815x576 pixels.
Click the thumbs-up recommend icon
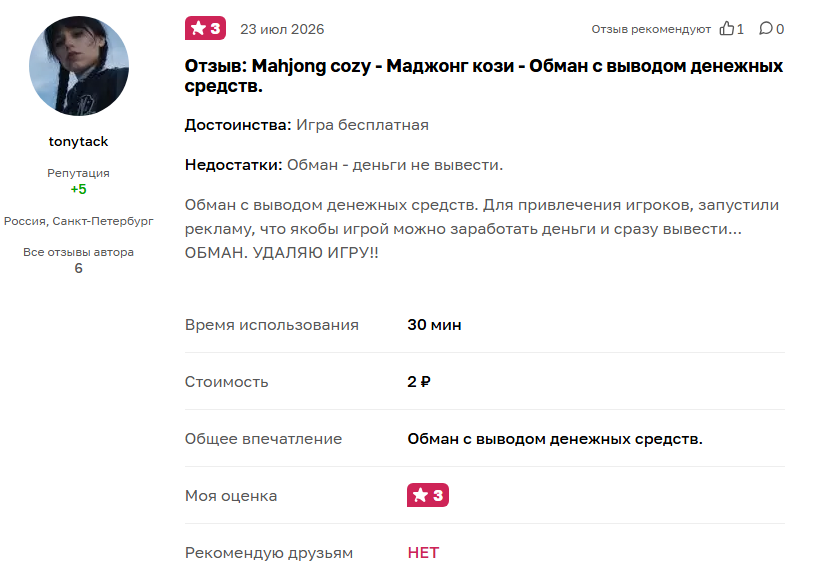pos(726,29)
